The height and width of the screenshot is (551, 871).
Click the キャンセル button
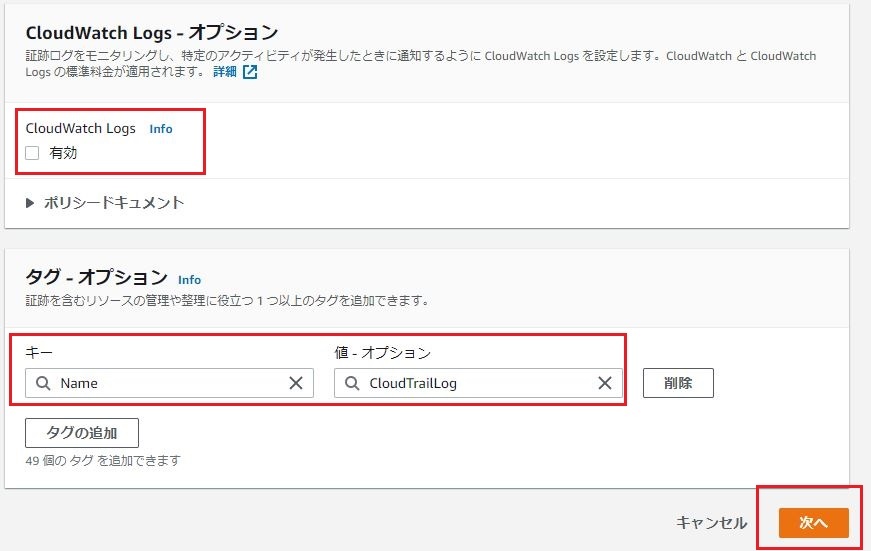[x=712, y=523]
